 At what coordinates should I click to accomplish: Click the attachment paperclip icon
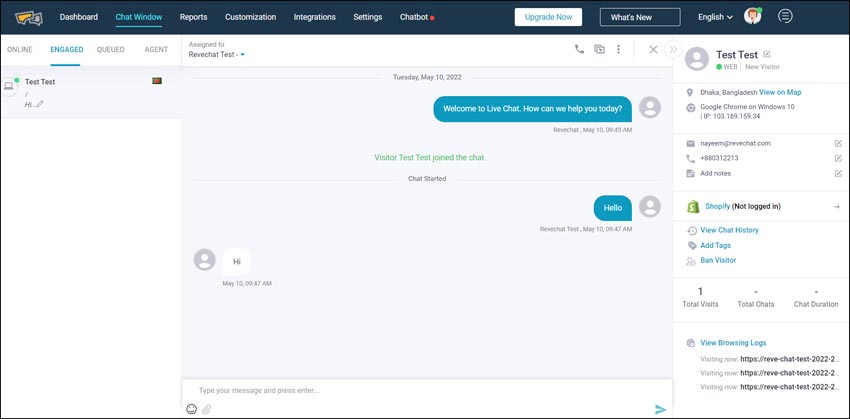[x=206, y=409]
